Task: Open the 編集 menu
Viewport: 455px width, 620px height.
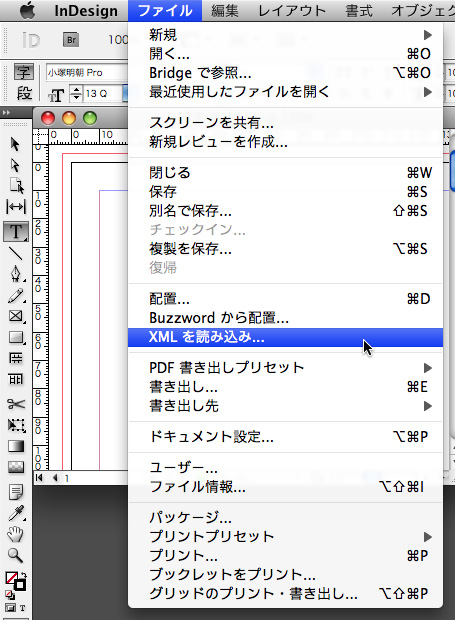Action: point(225,10)
